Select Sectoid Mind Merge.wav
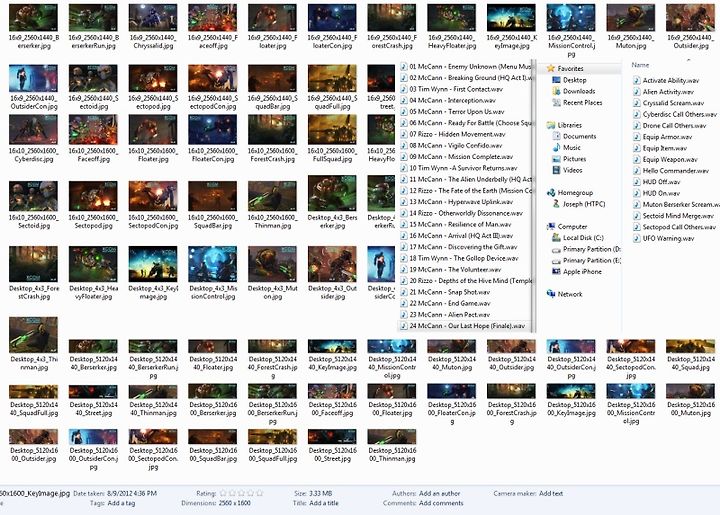 [674, 216]
